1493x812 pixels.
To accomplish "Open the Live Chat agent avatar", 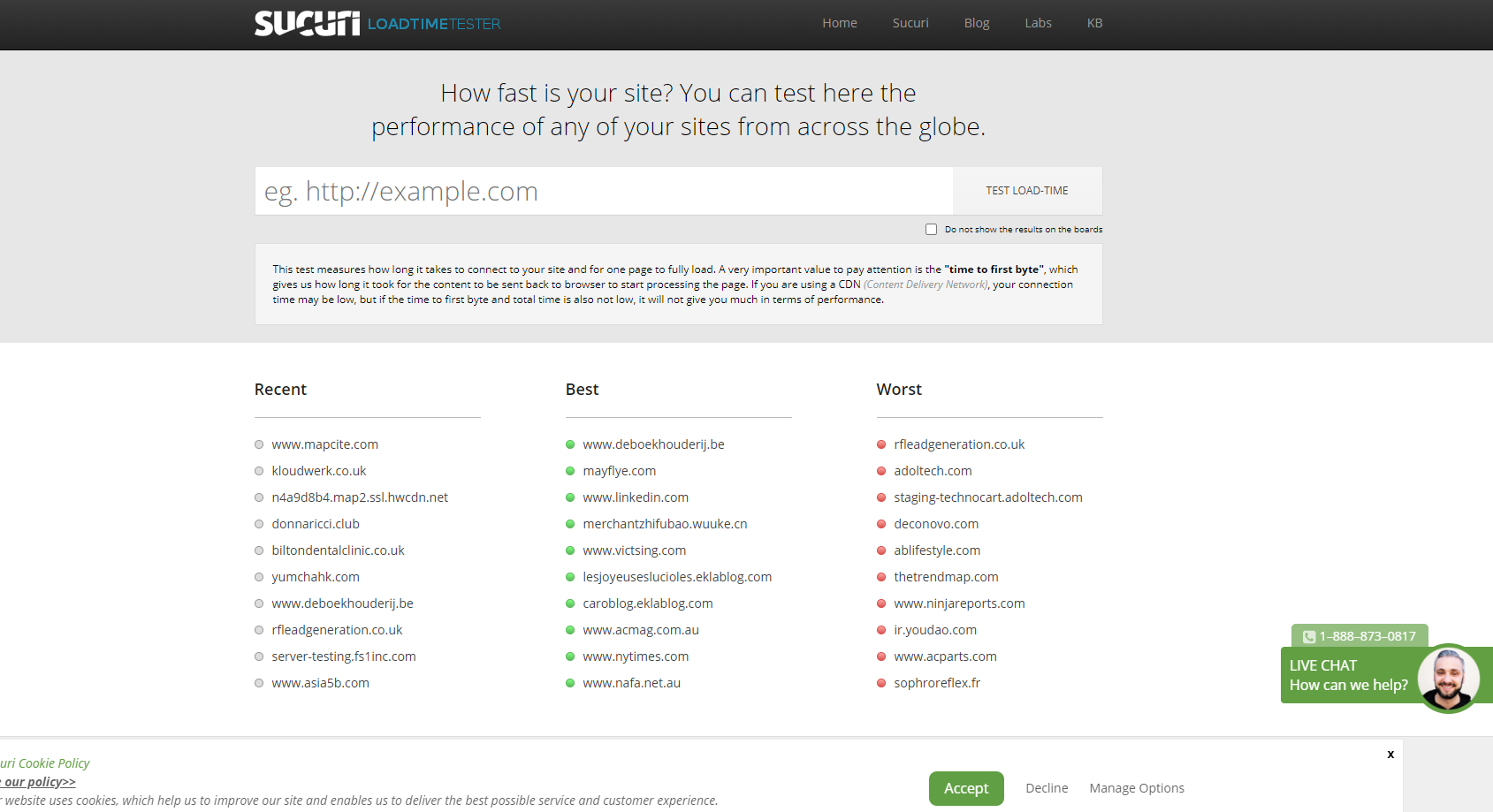I will [x=1448, y=679].
